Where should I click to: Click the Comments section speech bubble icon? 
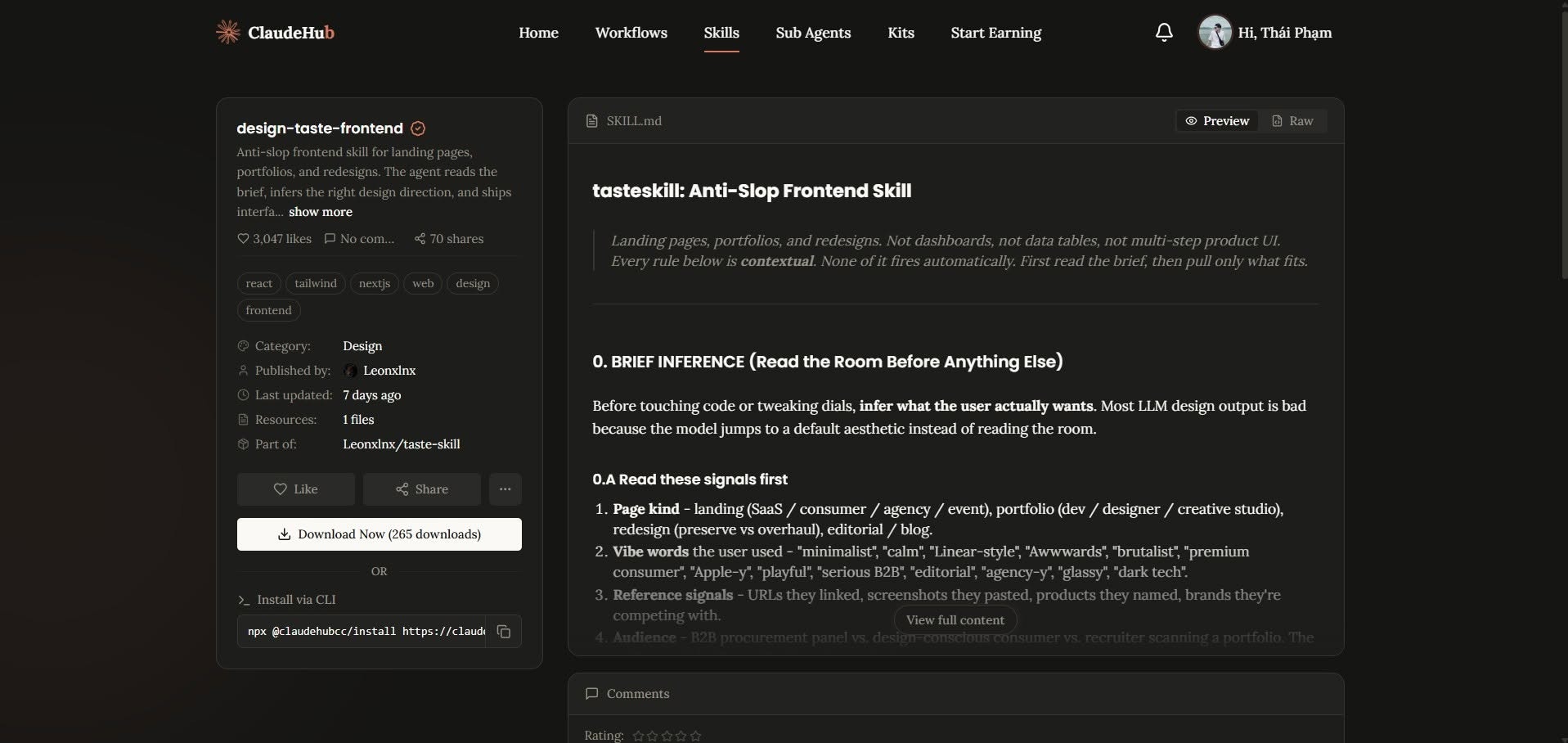click(592, 694)
